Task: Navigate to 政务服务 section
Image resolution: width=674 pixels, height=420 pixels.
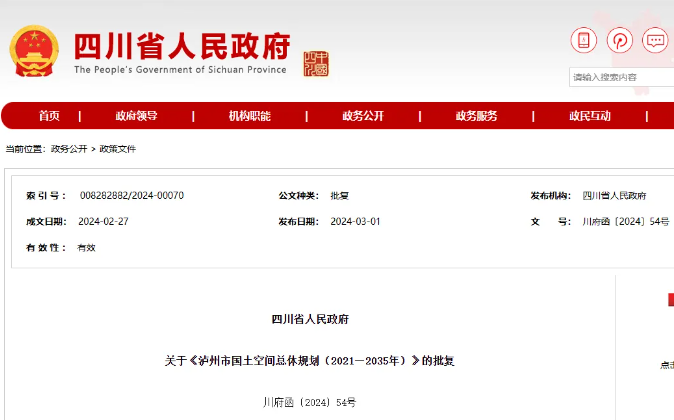Action: (x=476, y=116)
